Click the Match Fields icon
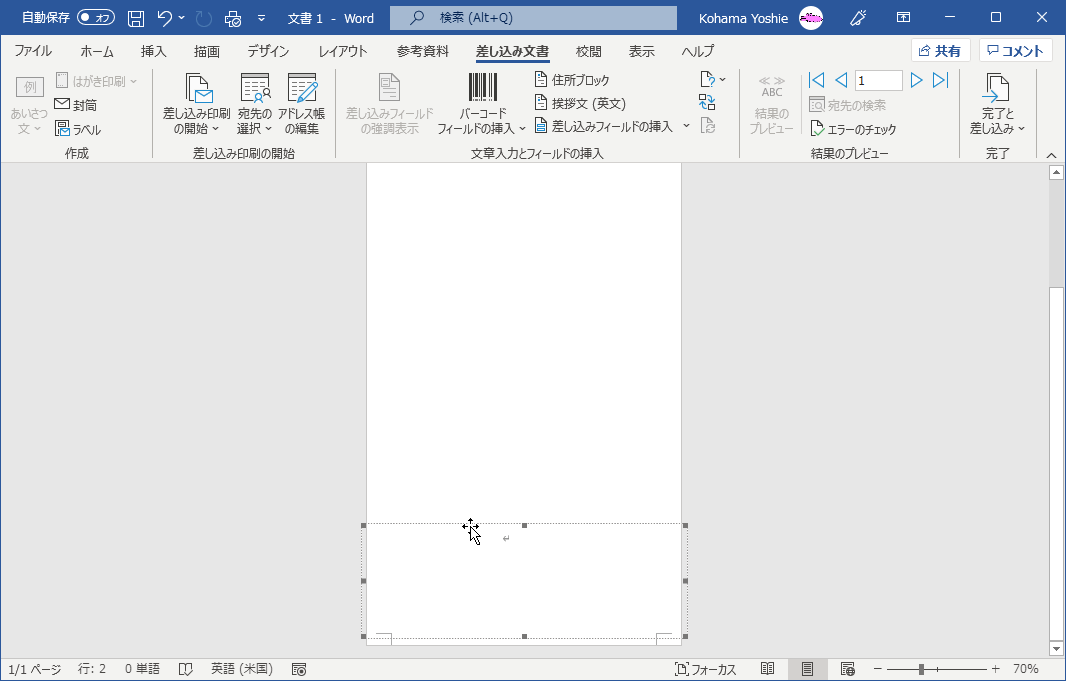Image resolution: width=1066 pixels, height=681 pixels. tap(707, 103)
